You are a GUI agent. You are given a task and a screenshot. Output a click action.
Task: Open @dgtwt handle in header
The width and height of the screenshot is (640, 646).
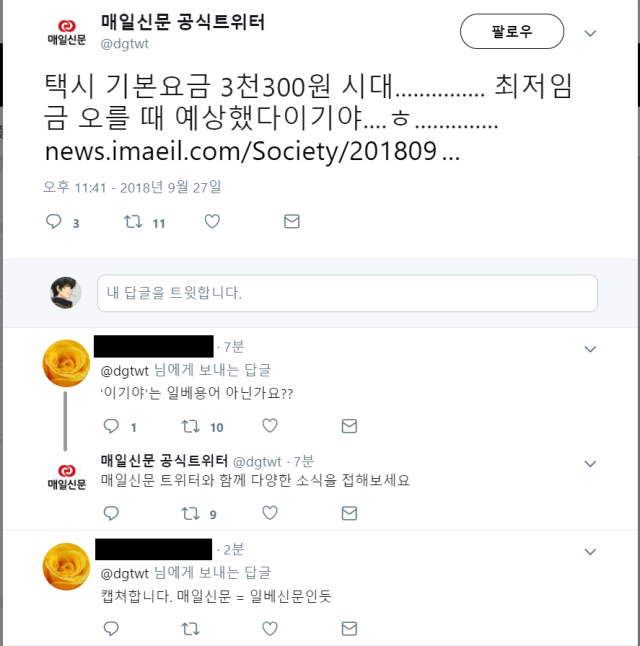pyautogui.click(x=124, y=44)
